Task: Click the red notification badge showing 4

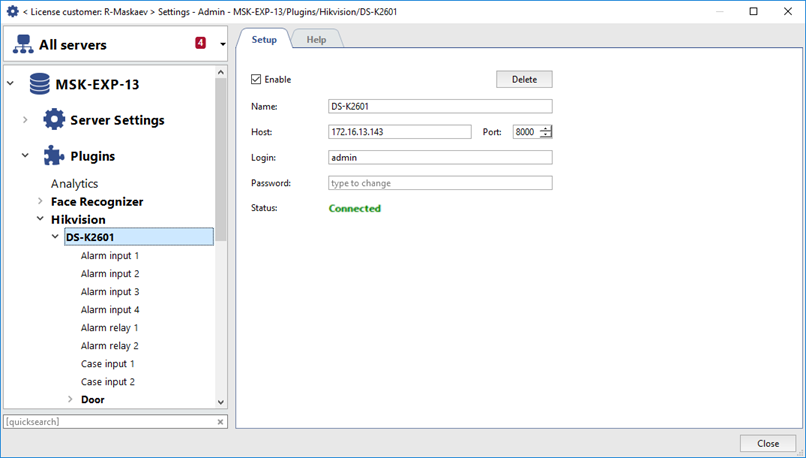Action: [x=200, y=44]
